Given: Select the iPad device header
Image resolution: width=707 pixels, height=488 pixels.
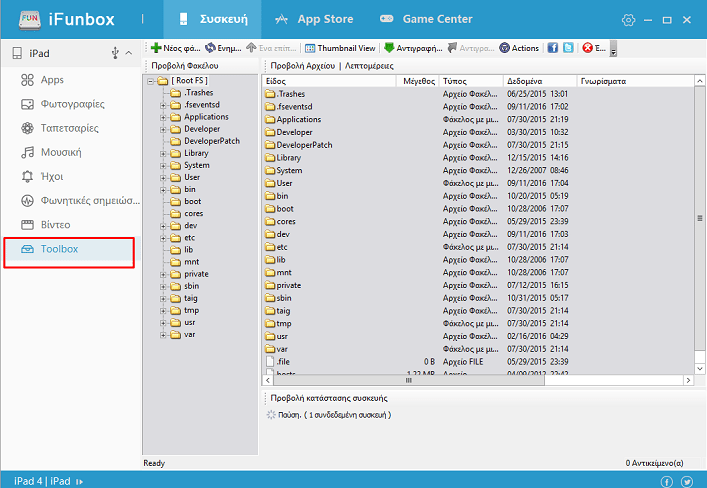Looking at the screenshot, I should tap(71, 53).
